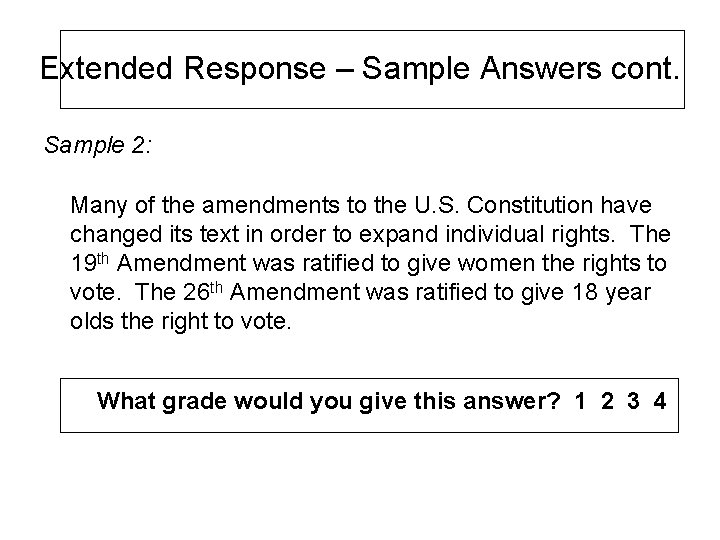Click the '19th' superscript amendment text
Viewport: 720px width, 540px height.
coord(90,263)
